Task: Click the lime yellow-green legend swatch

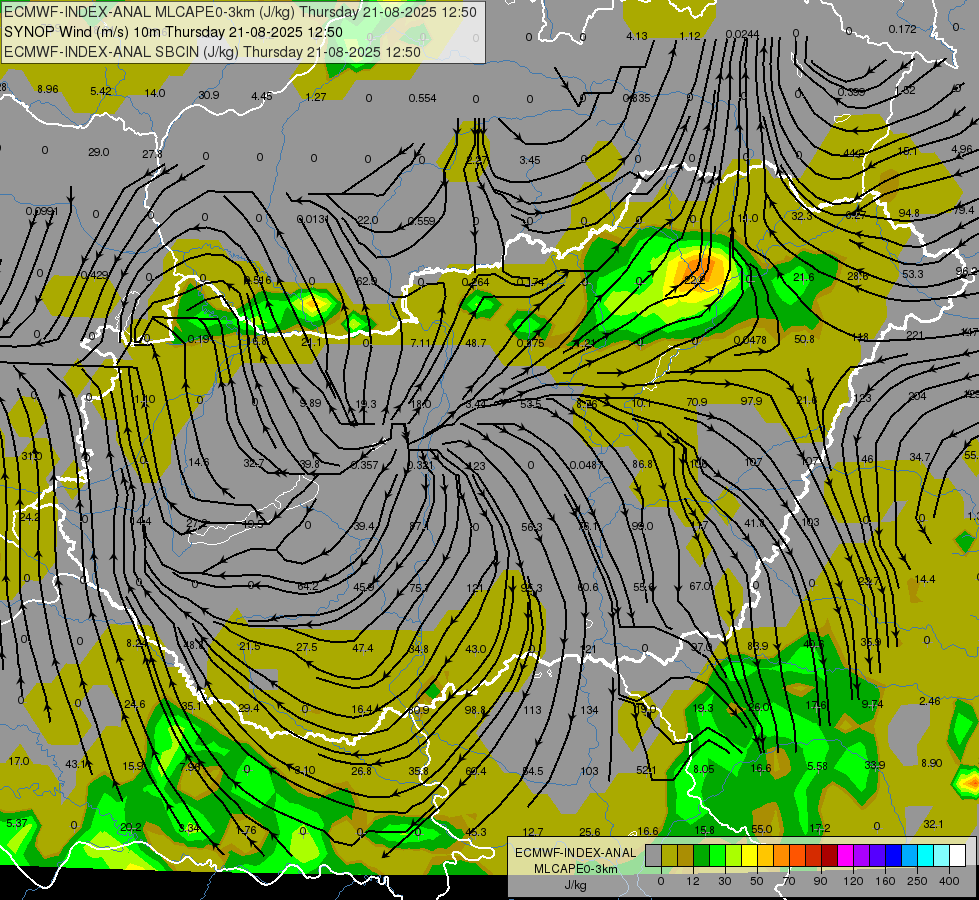Action: point(734,855)
